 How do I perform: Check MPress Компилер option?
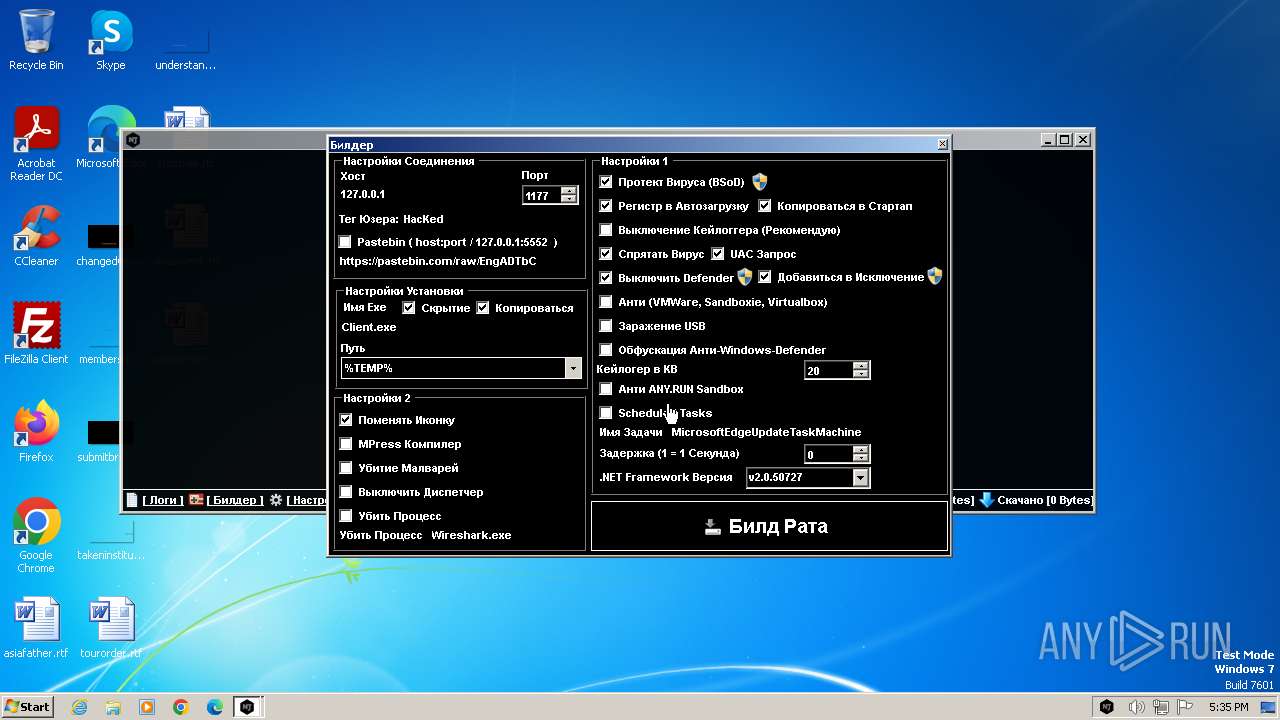tap(346, 444)
